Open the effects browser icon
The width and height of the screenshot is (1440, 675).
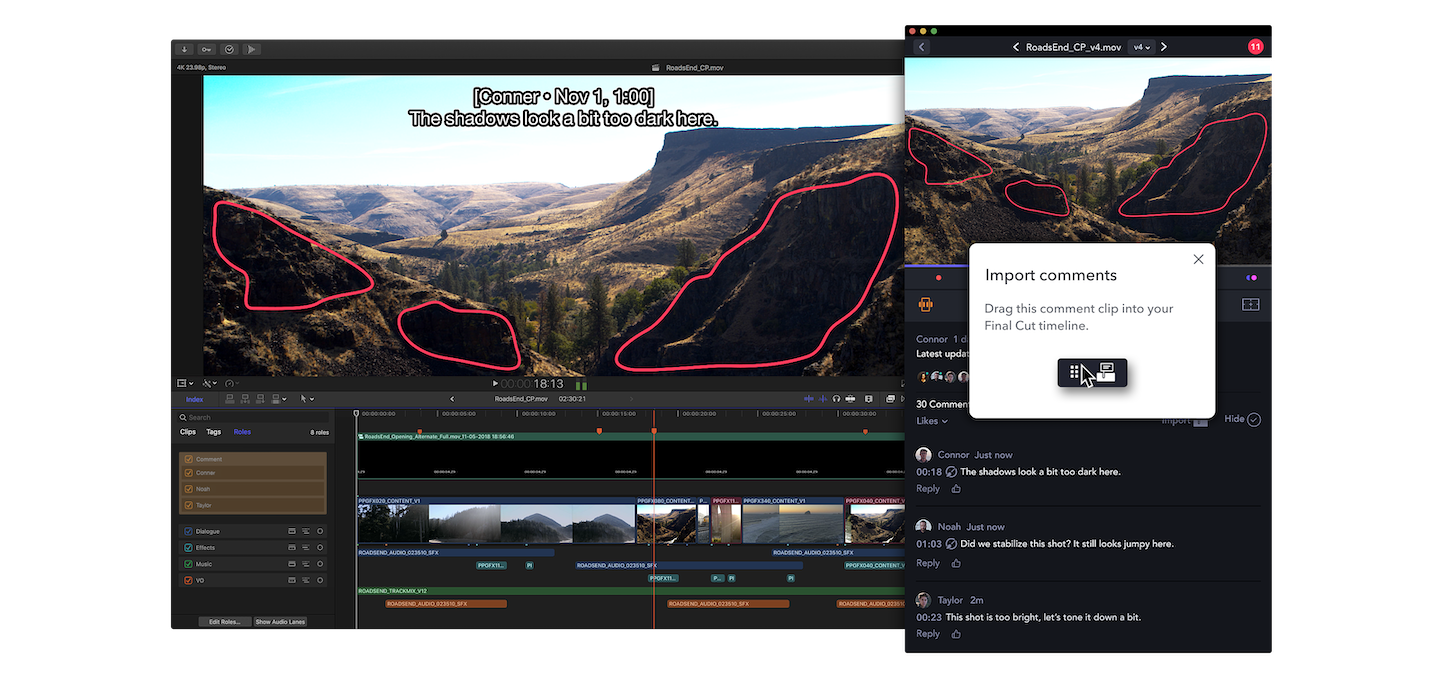pos(890,399)
